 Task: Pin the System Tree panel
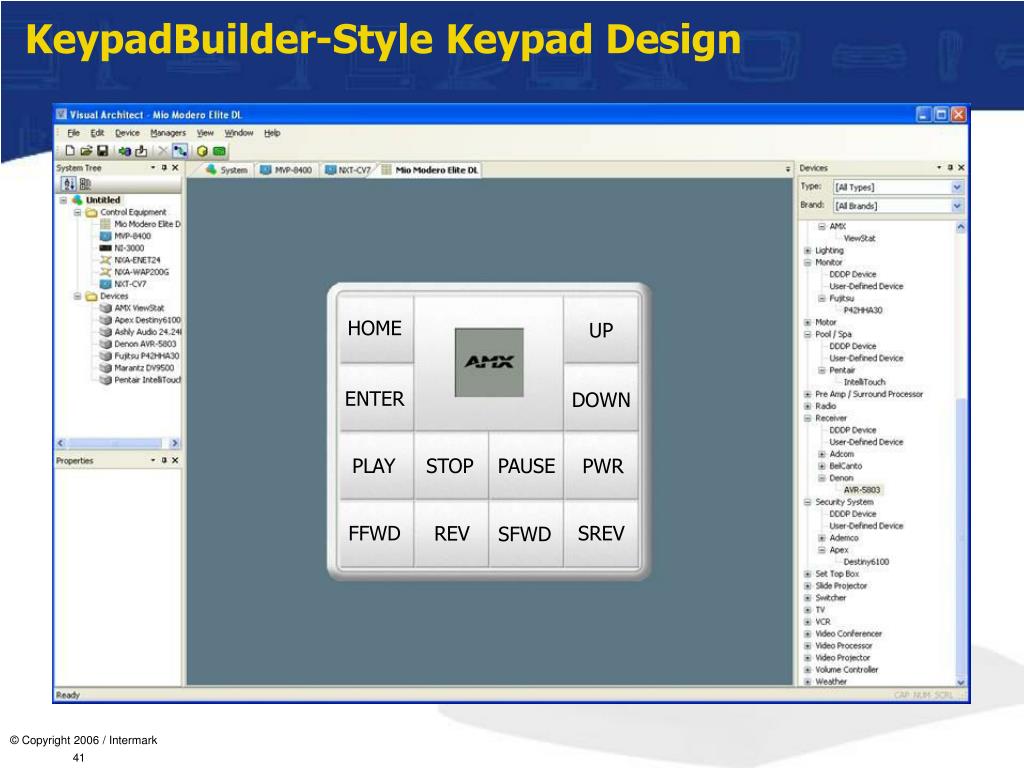pyautogui.click(x=164, y=168)
